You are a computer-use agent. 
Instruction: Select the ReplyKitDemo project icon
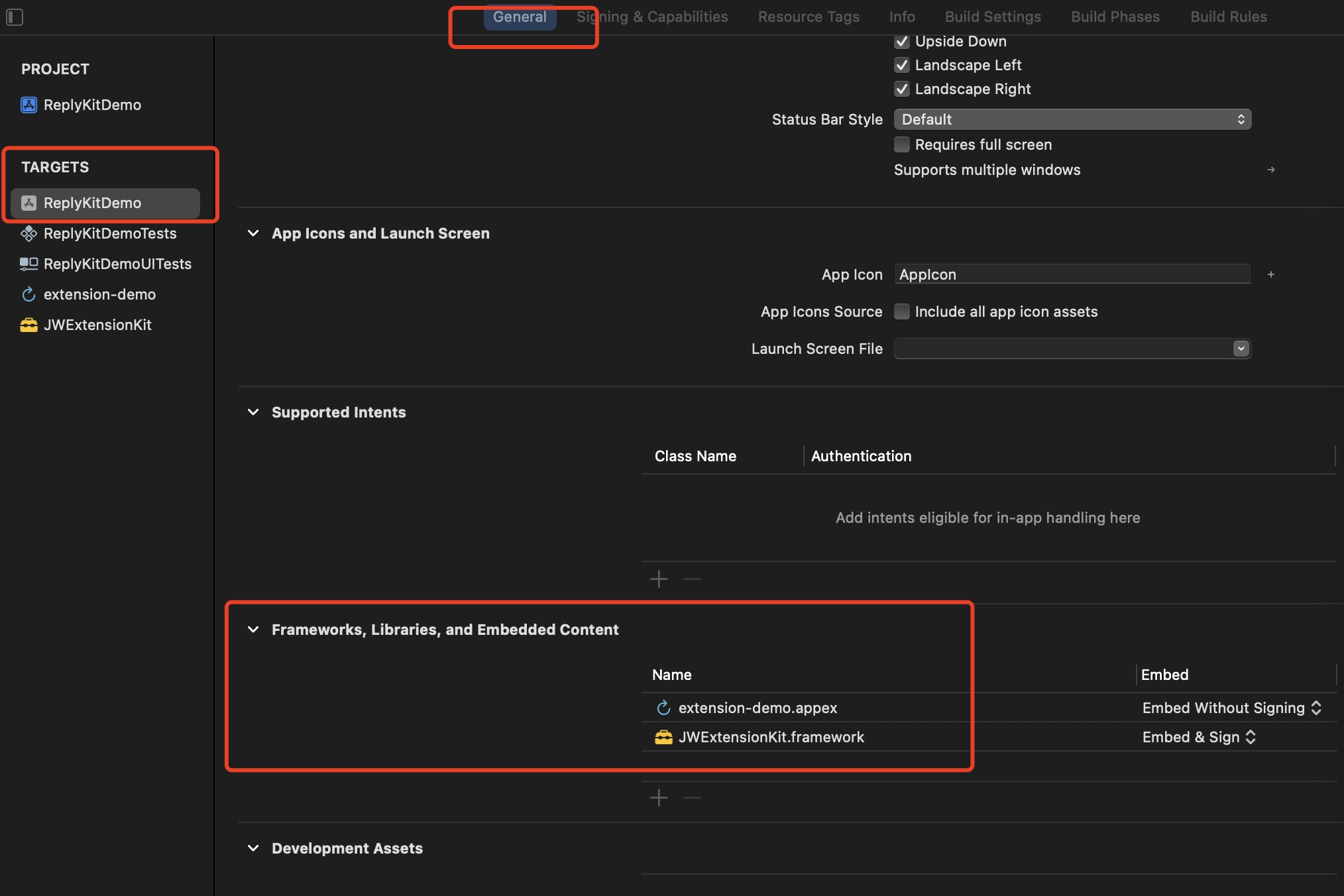(x=28, y=105)
